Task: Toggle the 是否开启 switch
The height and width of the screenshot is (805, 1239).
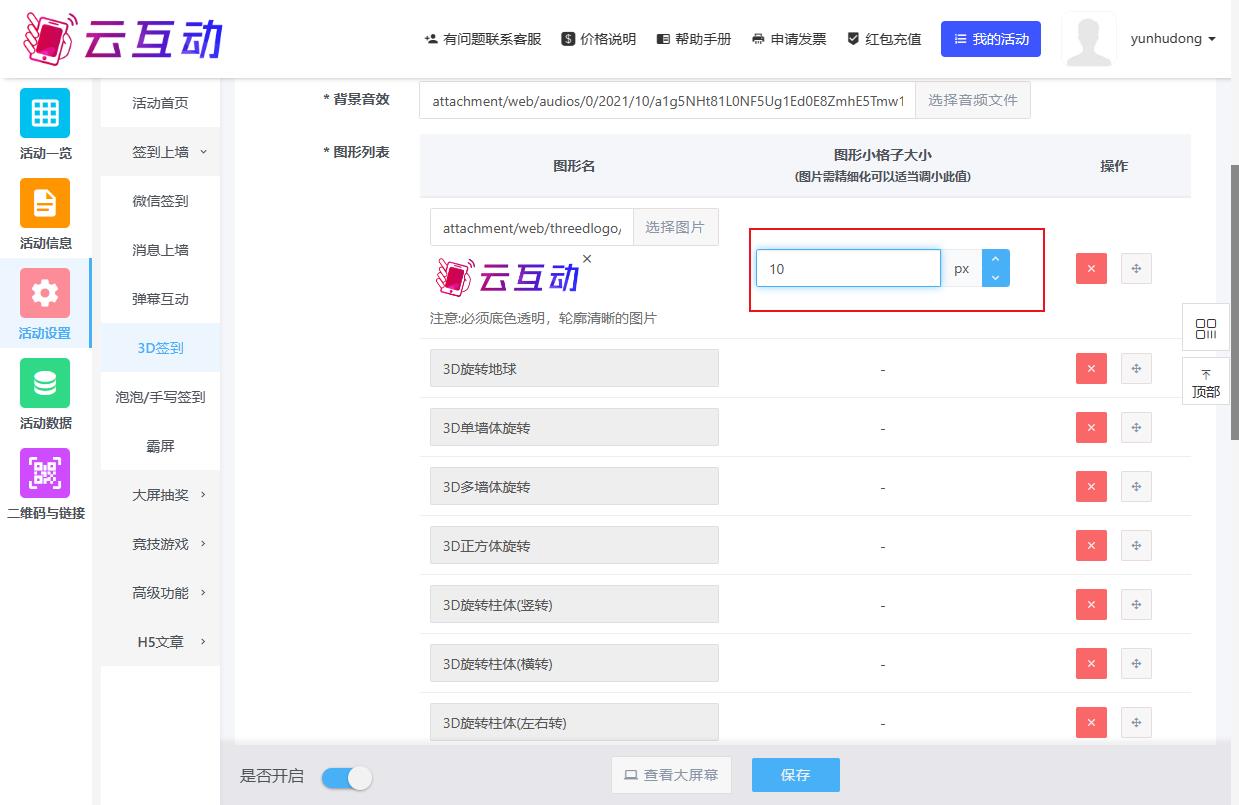Action: point(347,777)
